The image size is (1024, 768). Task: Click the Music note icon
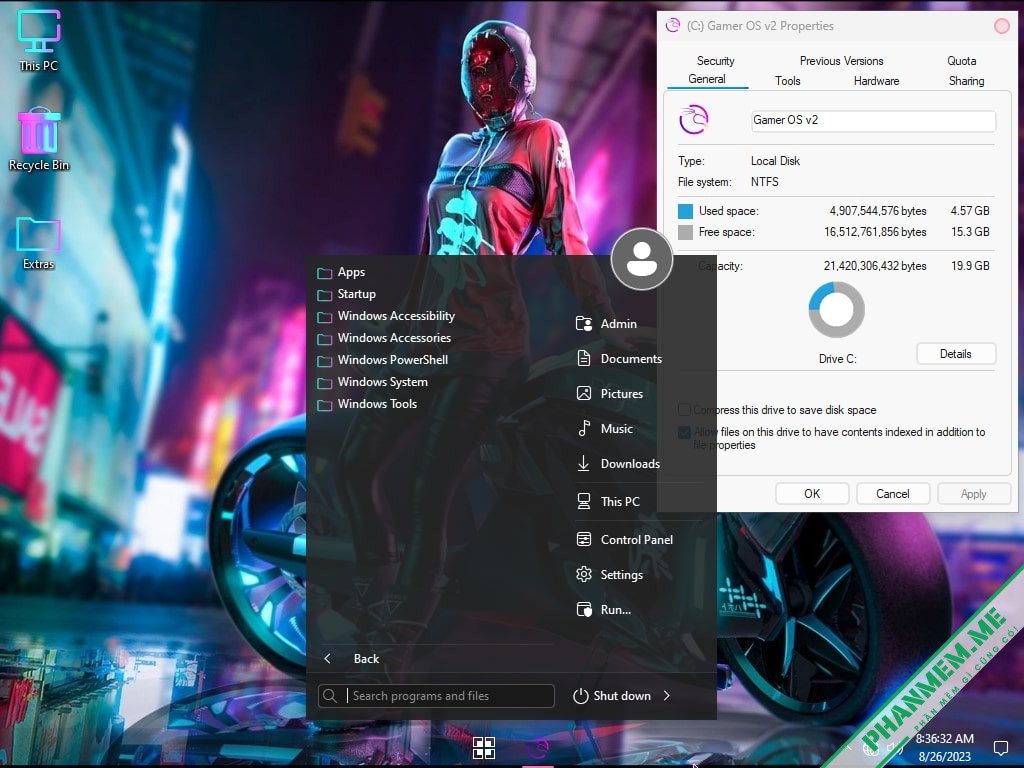click(584, 429)
